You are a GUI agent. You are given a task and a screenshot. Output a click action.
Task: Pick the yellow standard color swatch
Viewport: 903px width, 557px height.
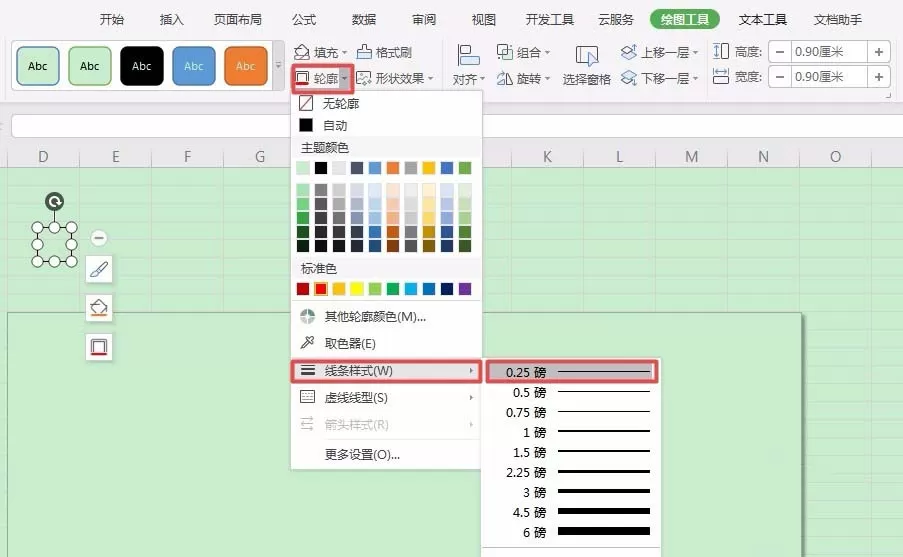pyautogui.click(x=357, y=289)
